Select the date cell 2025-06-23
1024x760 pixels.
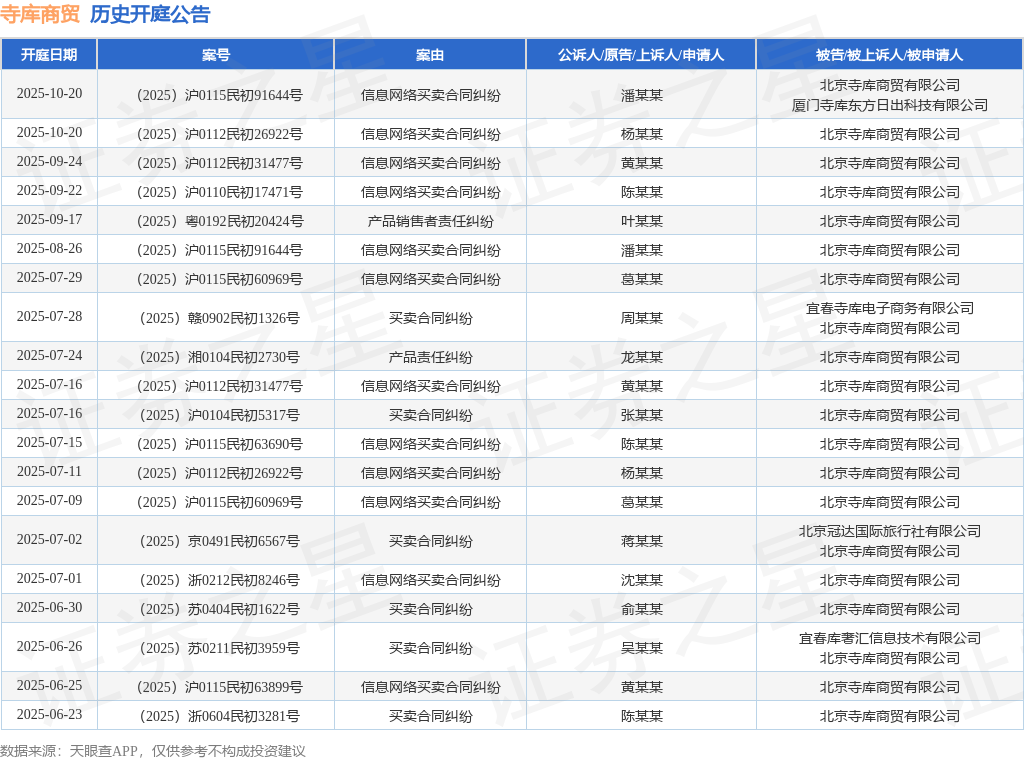[x=50, y=714]
